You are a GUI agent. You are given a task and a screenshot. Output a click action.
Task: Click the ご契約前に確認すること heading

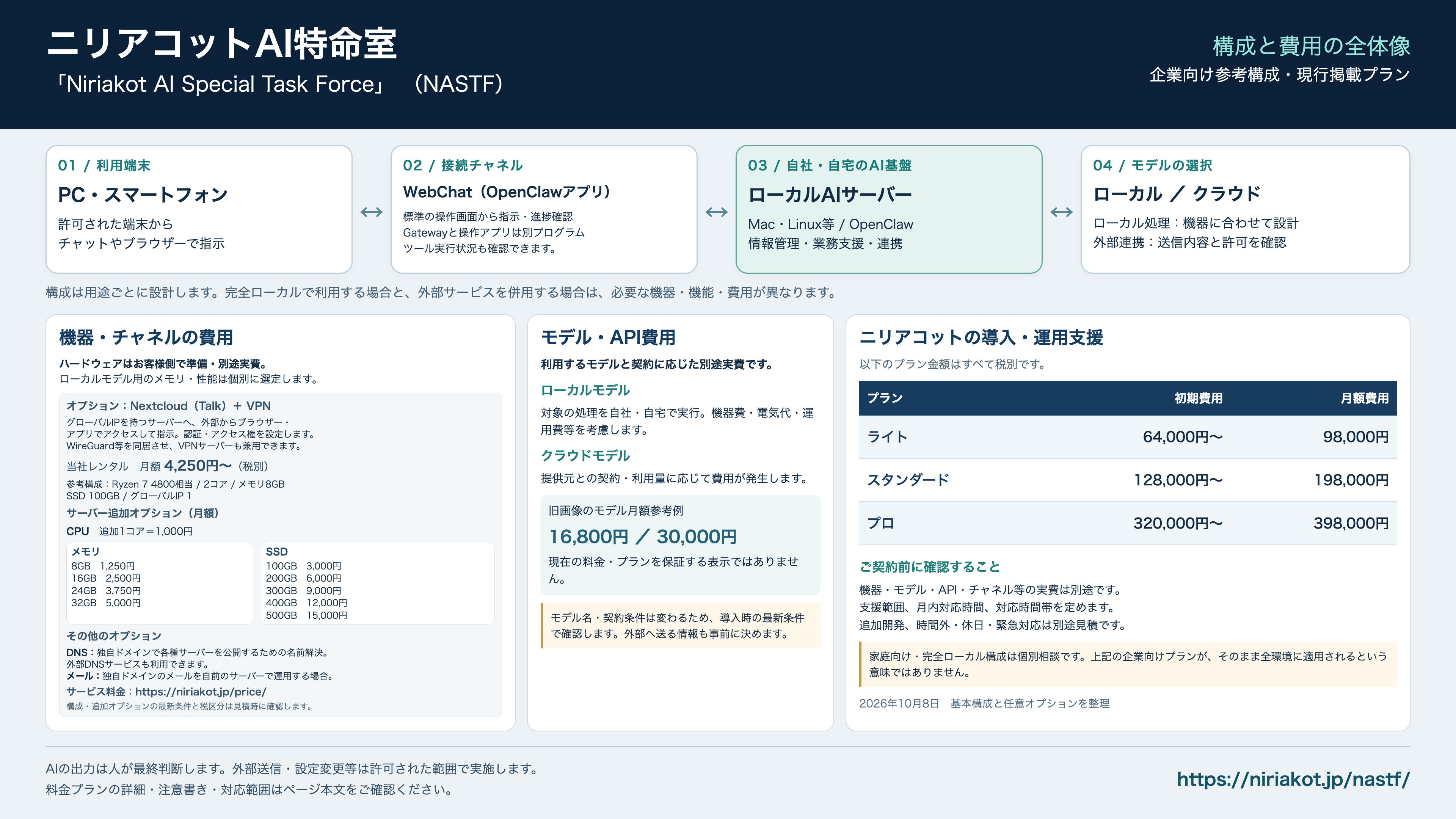coord(929,567)
